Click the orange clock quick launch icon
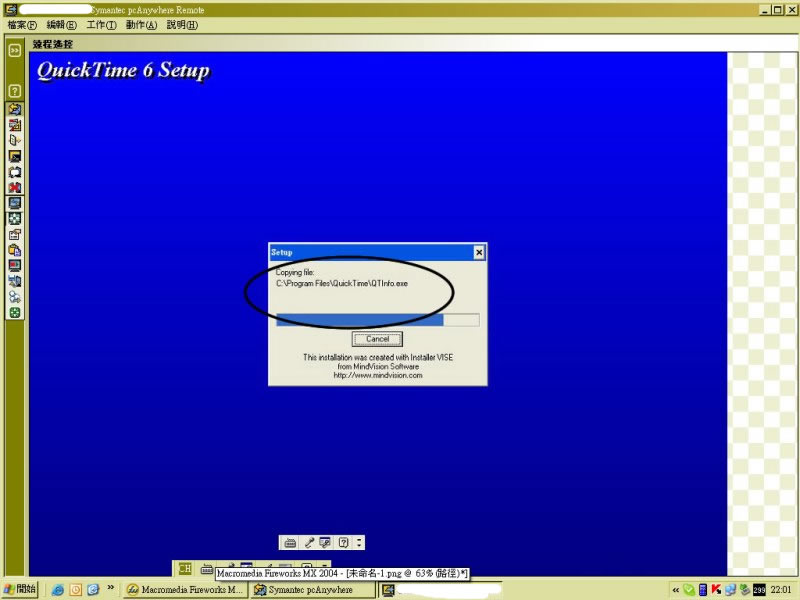The width and height of the screenshot is (800, 600). click(x=76, y=590)
